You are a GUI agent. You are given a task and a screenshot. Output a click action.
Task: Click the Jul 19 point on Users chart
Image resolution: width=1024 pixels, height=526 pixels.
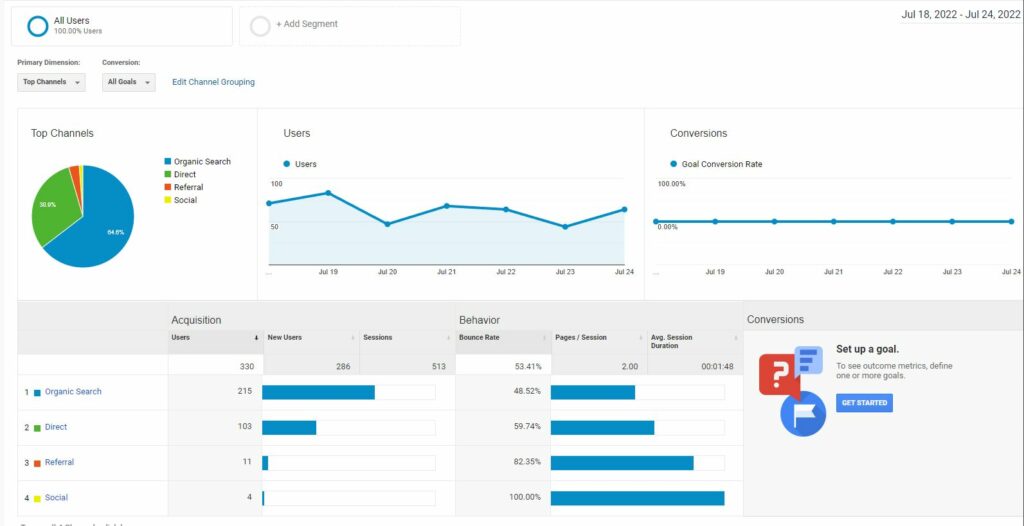click(x=328, y=193)
